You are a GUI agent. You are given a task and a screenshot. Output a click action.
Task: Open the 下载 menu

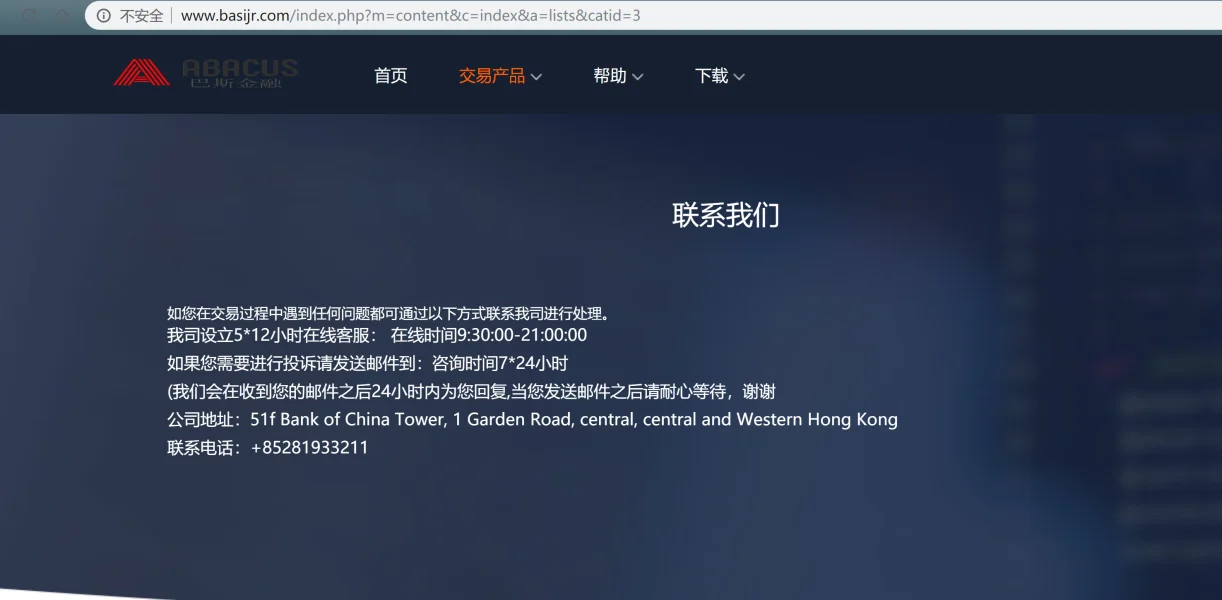[x=711, y=76]
